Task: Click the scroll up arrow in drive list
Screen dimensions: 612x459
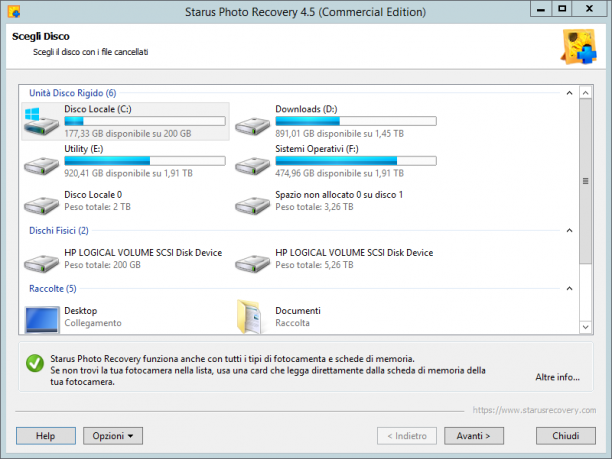Action: tap(585, 93)
